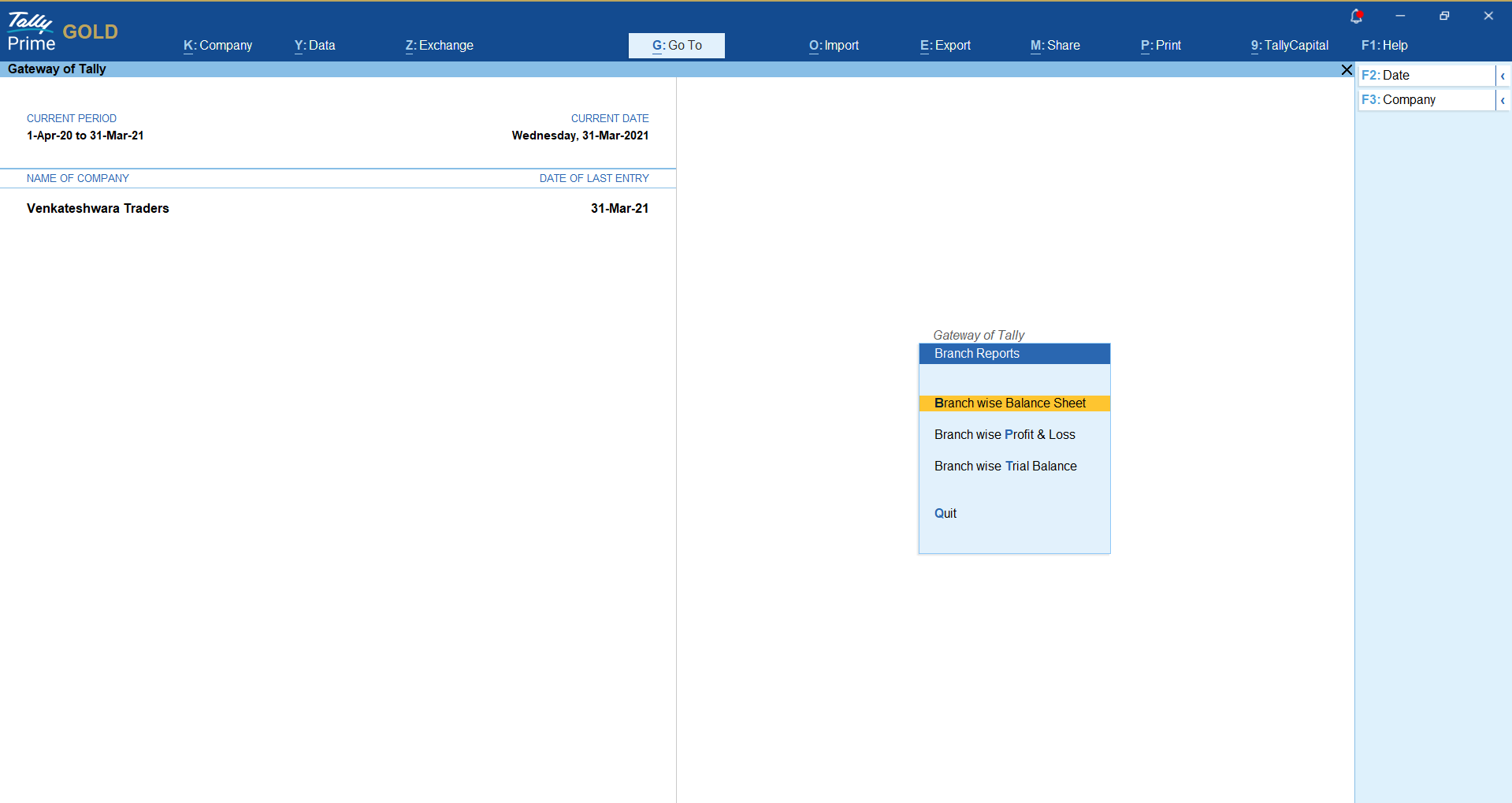Image resolution: width=1512 pixels, height=803 pixels.
Task: Open the P: Print menu
Action: point(1161,46)
